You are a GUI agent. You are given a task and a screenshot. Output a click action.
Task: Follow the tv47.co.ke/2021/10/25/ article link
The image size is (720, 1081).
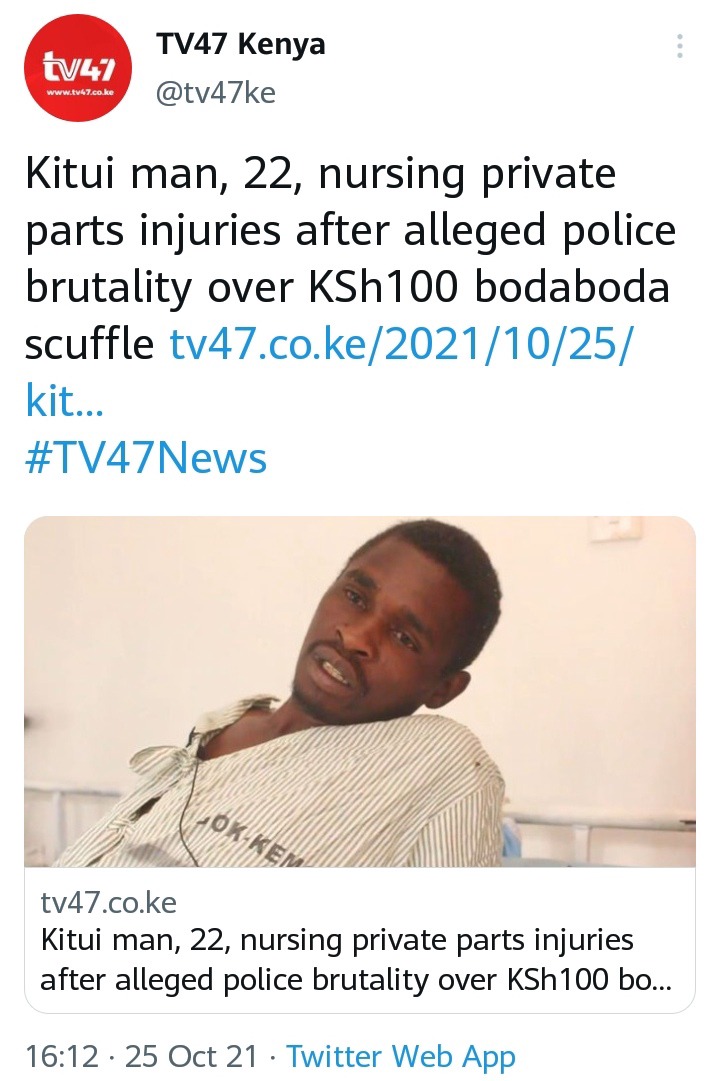tap(399, 344)
